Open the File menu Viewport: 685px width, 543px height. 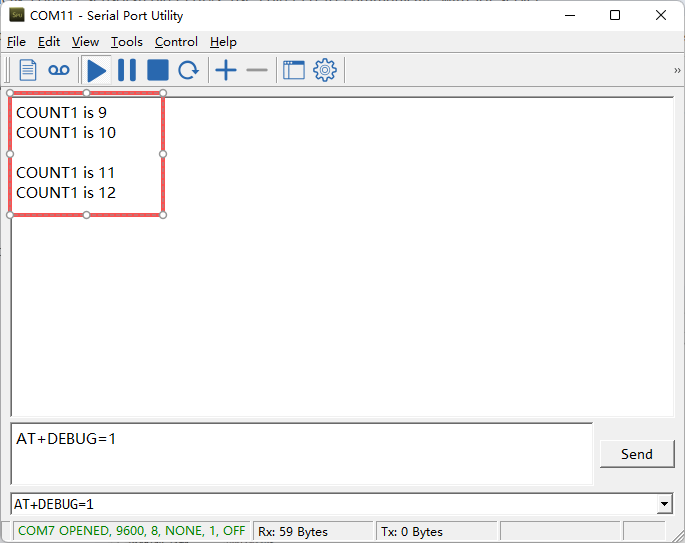pyautogui.click(x=17, y=42)
